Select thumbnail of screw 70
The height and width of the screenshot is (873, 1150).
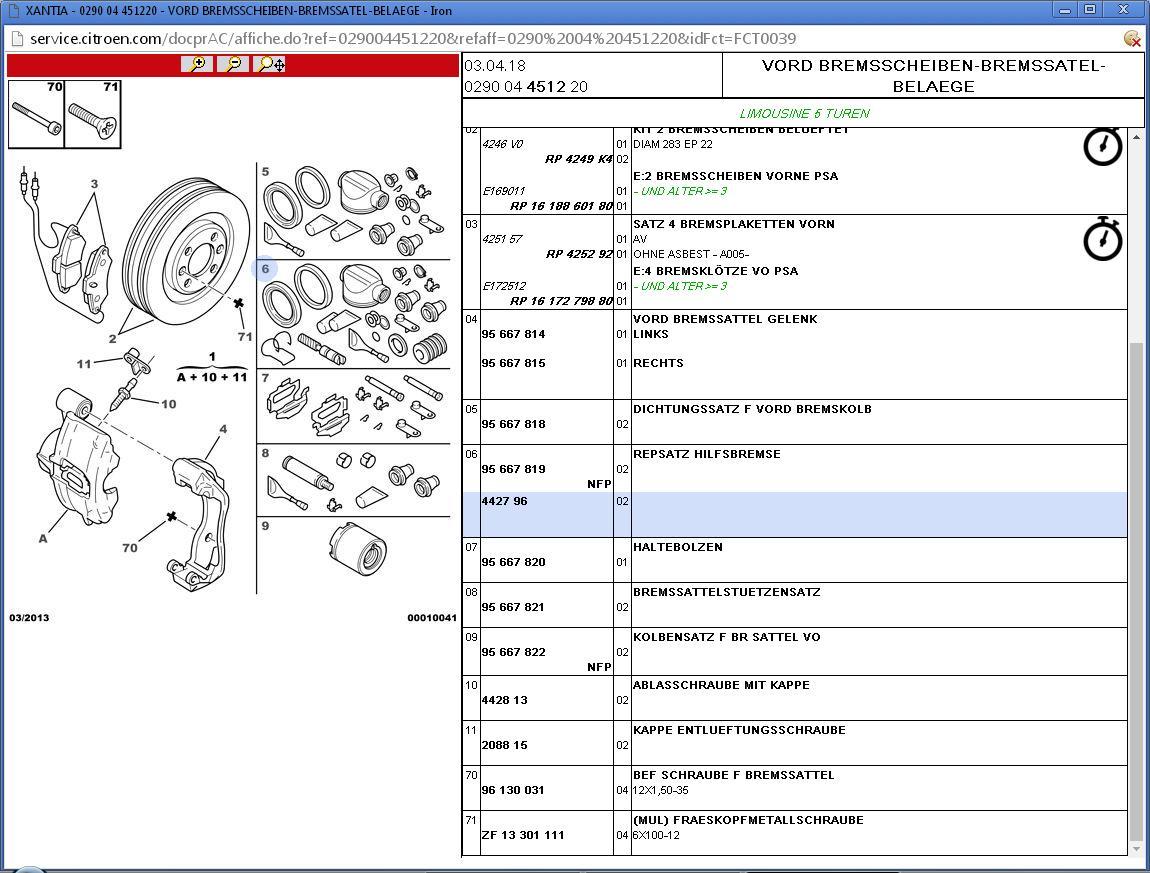click(37, 114)
